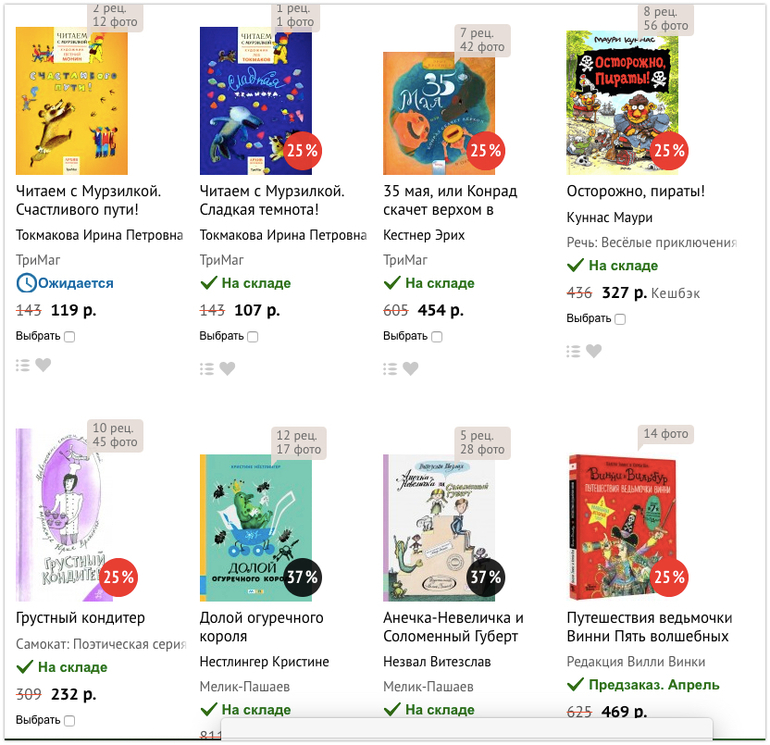Open Кешбэк label next to 327 р.
Viewport: 770px width, 745px height.
(675, 293)
